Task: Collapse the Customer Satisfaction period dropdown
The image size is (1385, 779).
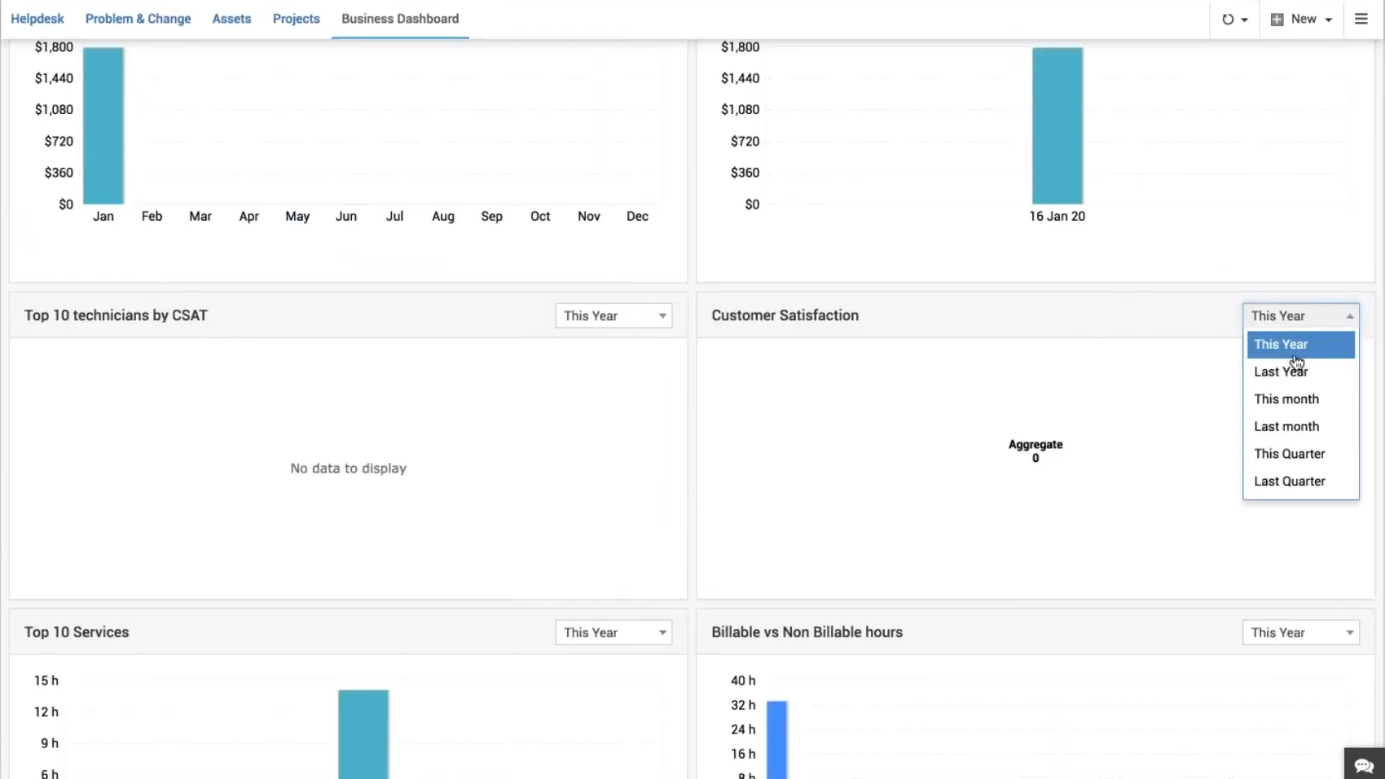Action: [x=1300, y=316]
